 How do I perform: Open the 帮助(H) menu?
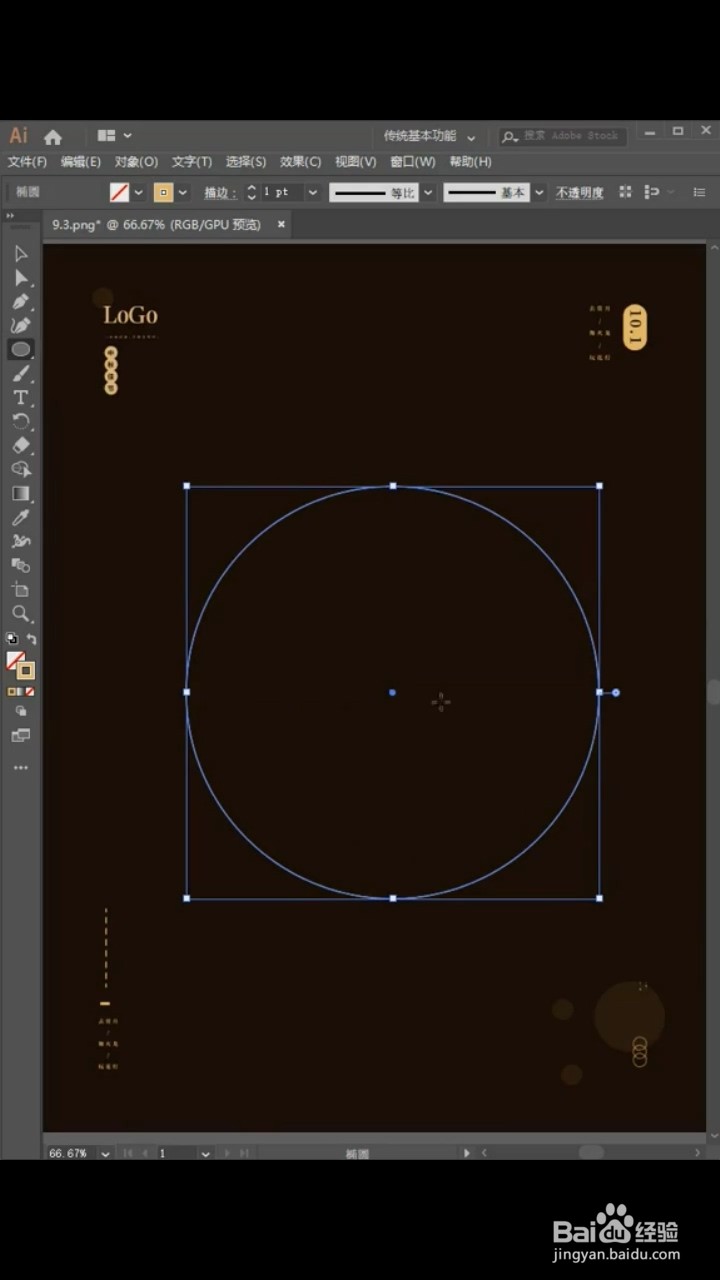coord(470,162)
